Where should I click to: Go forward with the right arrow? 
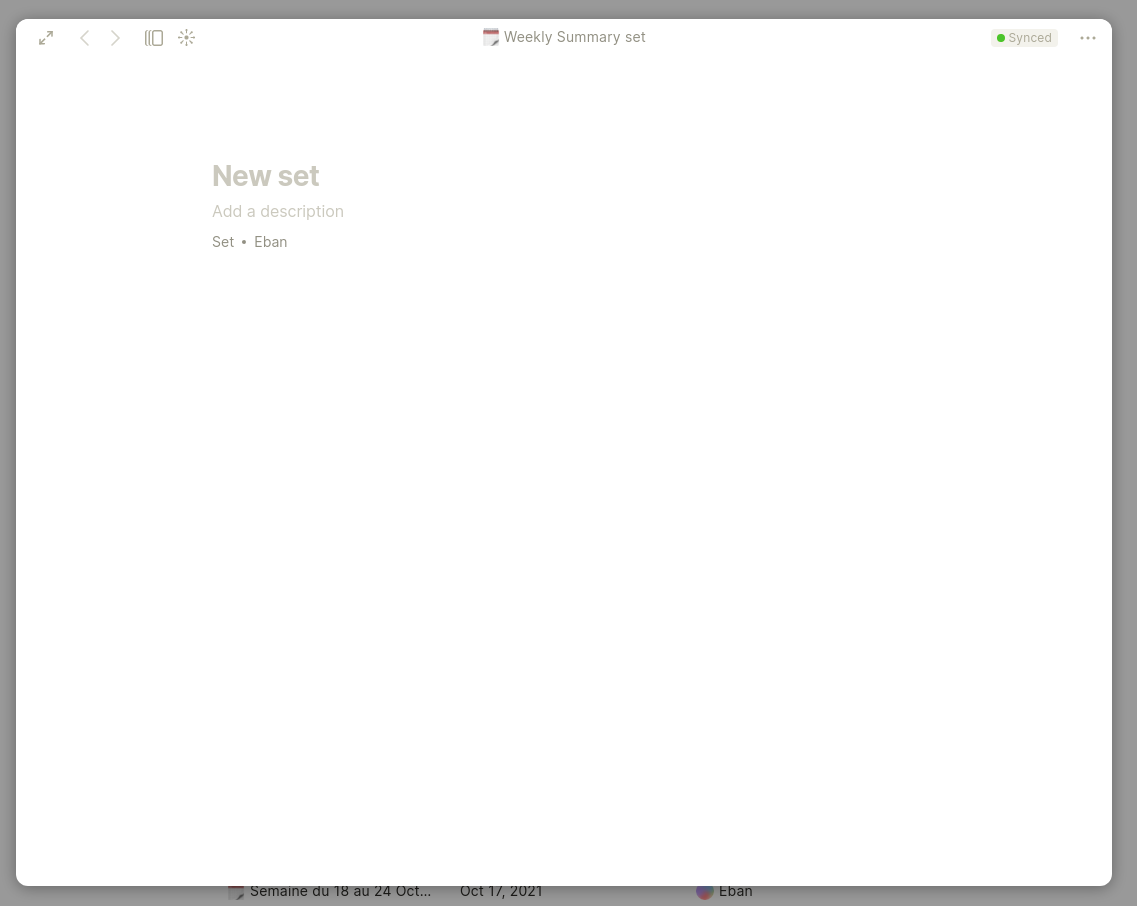click(x=115, y=38)
